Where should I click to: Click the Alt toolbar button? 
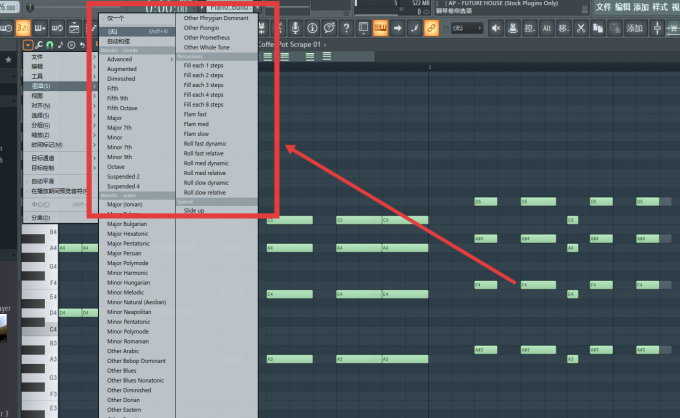[x=546, y=28]
